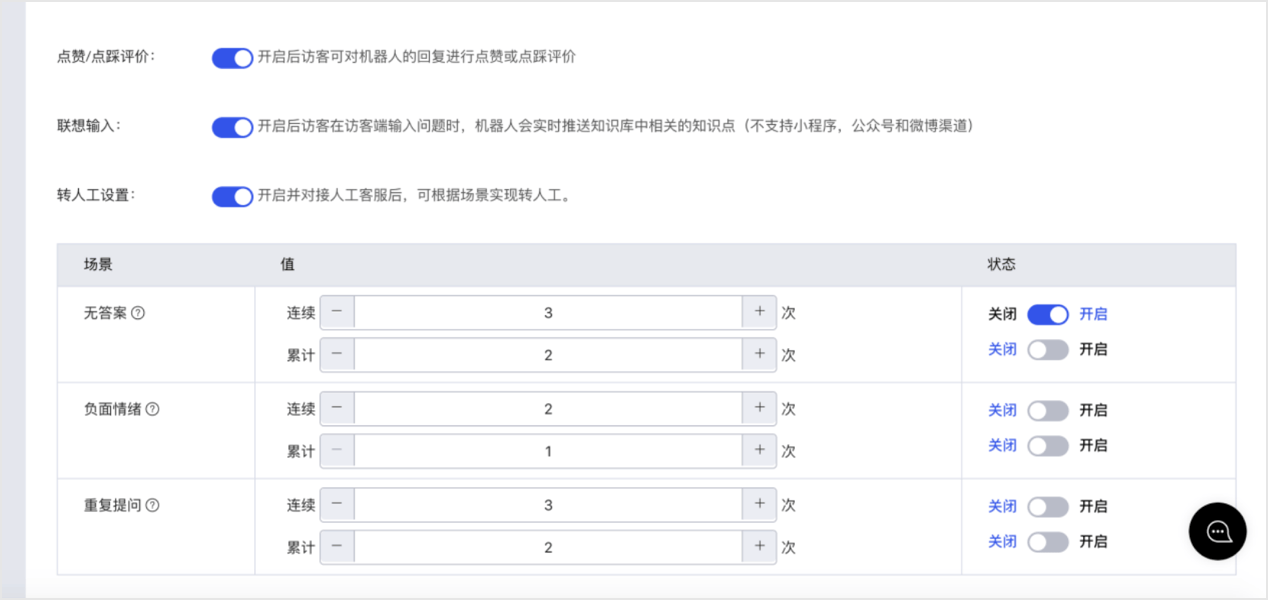Screen dimensions: 1268x600
Task: Click help icon next to 负面情绪
Action: pyautogui.click(x=152, y=409)
